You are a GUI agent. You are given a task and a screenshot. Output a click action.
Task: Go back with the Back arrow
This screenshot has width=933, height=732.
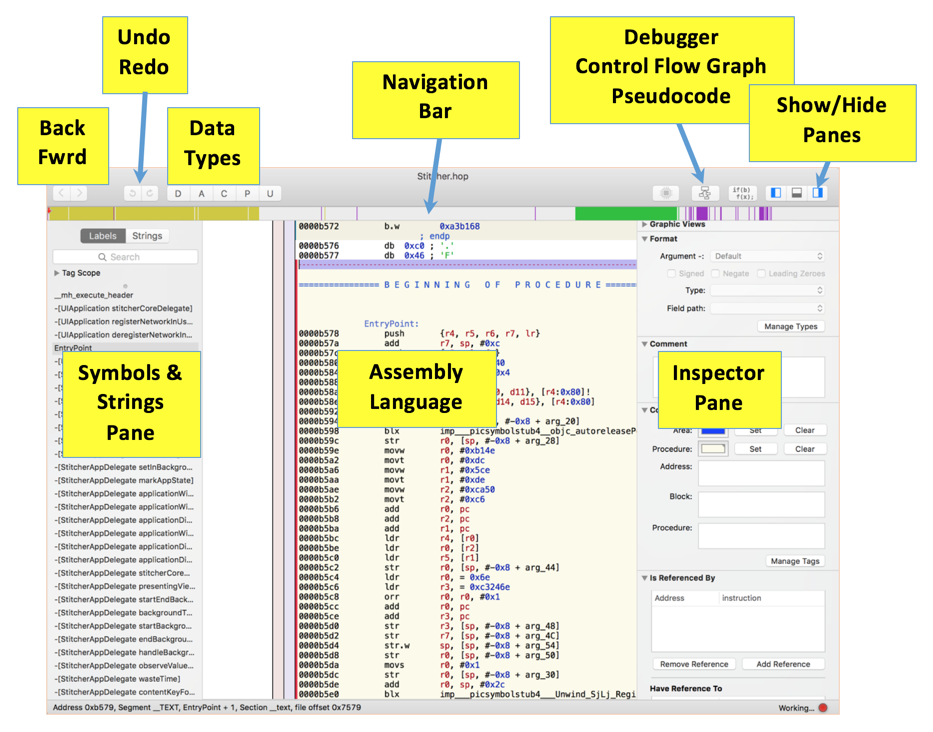coord(62,193)
